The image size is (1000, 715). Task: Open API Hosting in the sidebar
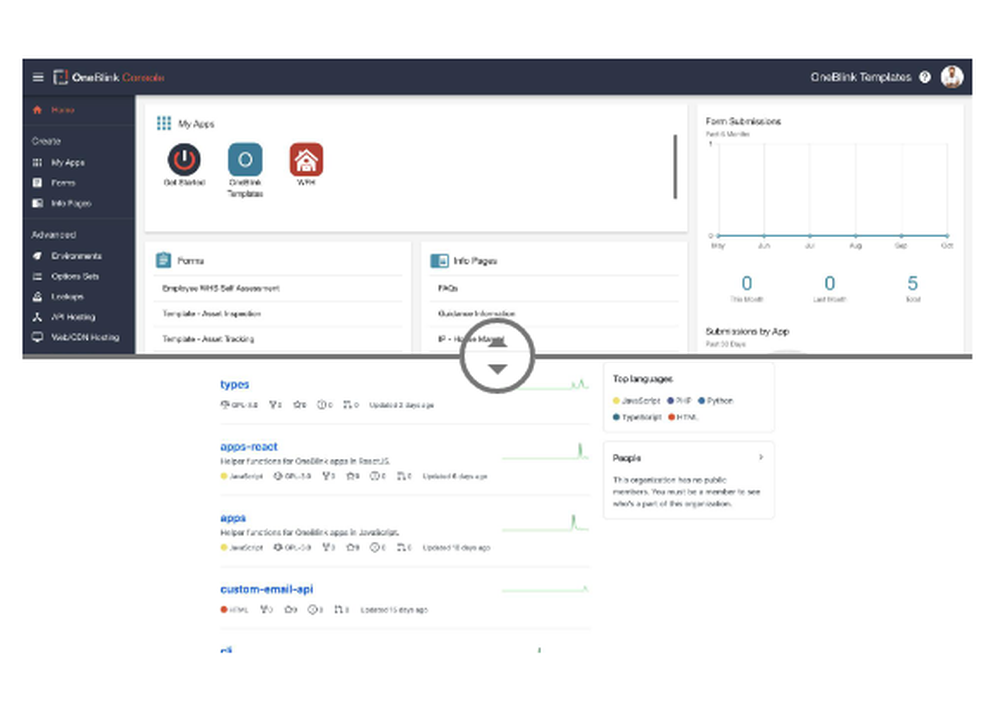(64, 317)
